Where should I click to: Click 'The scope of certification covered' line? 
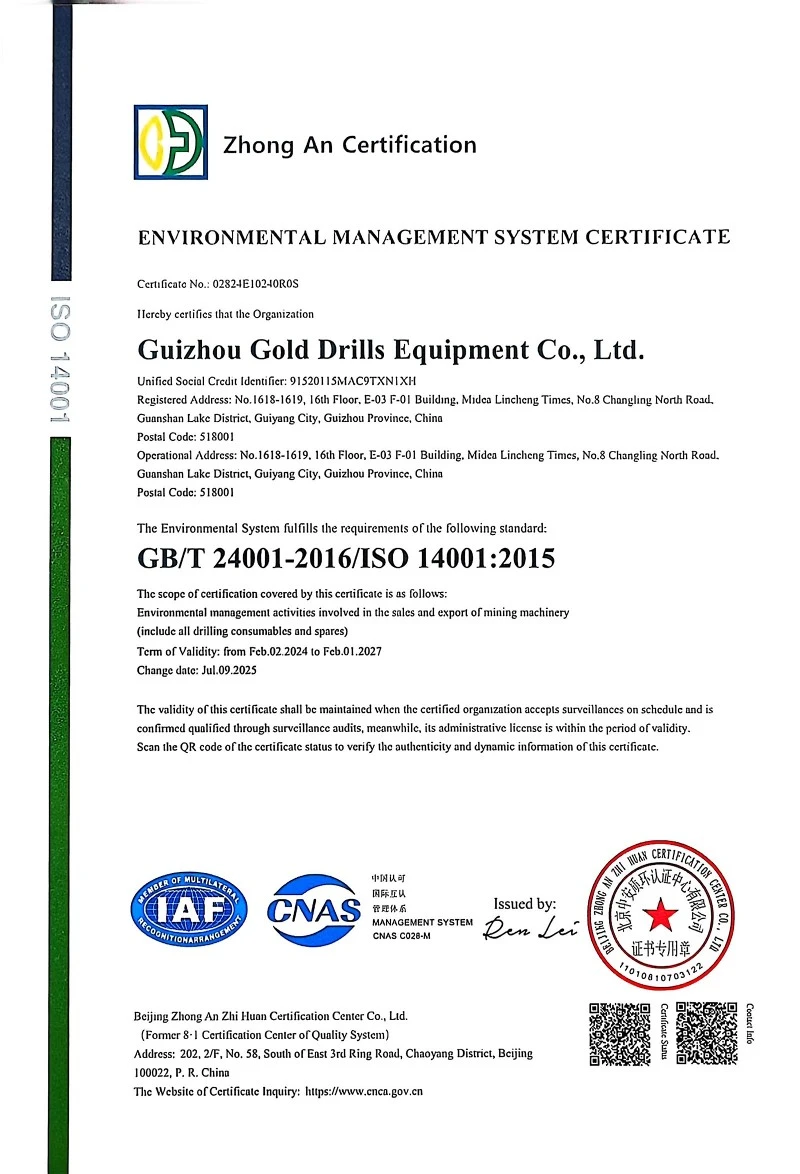click(x=292, y=594)
